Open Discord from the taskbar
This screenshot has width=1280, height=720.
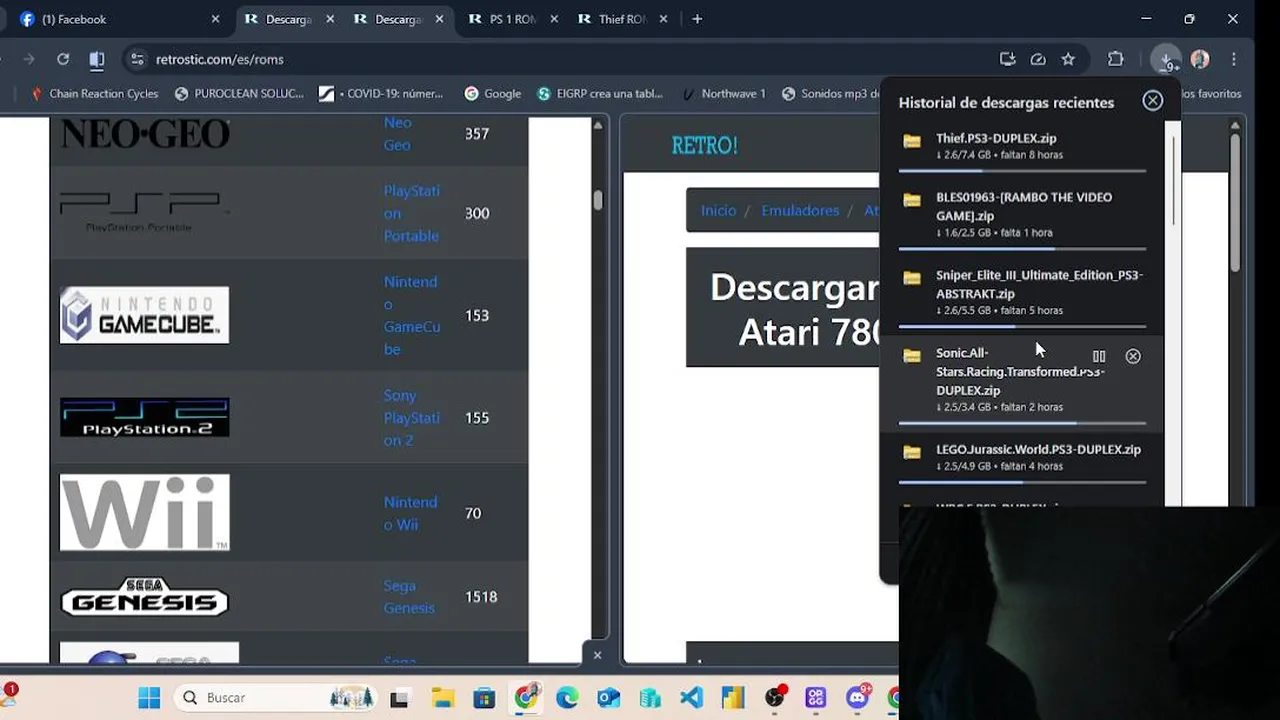(x=857, y=697)
